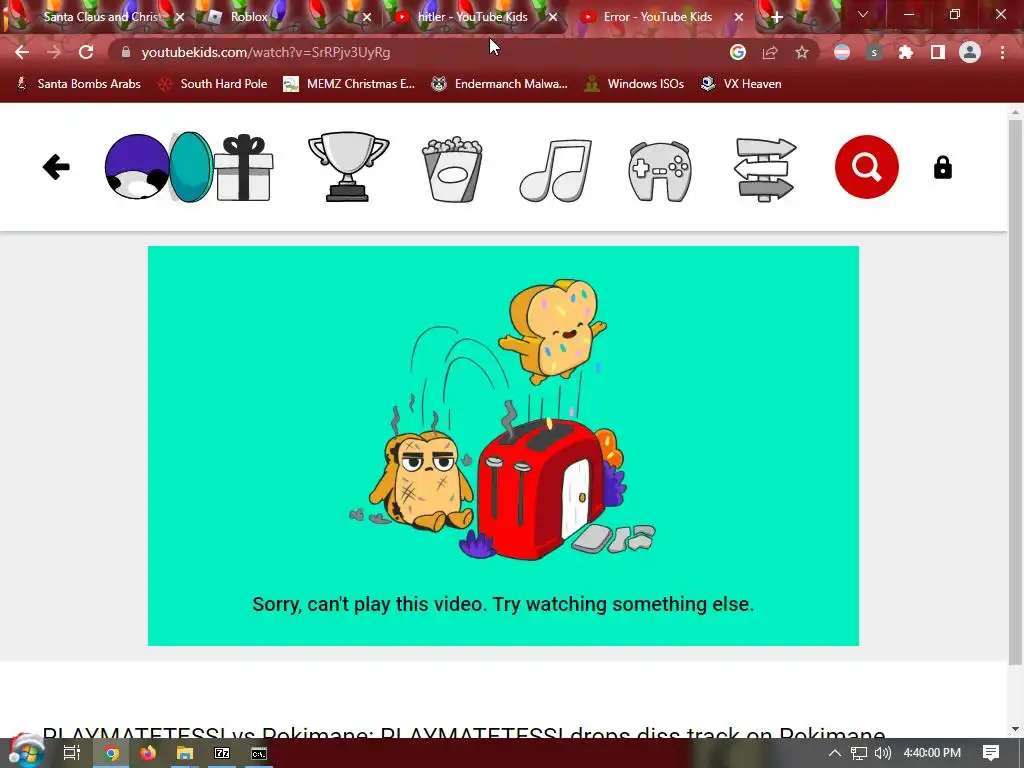Viewport: 1024px width, 768px height.
Task: Open File Explorer from the taskbar
Action: 185,753
